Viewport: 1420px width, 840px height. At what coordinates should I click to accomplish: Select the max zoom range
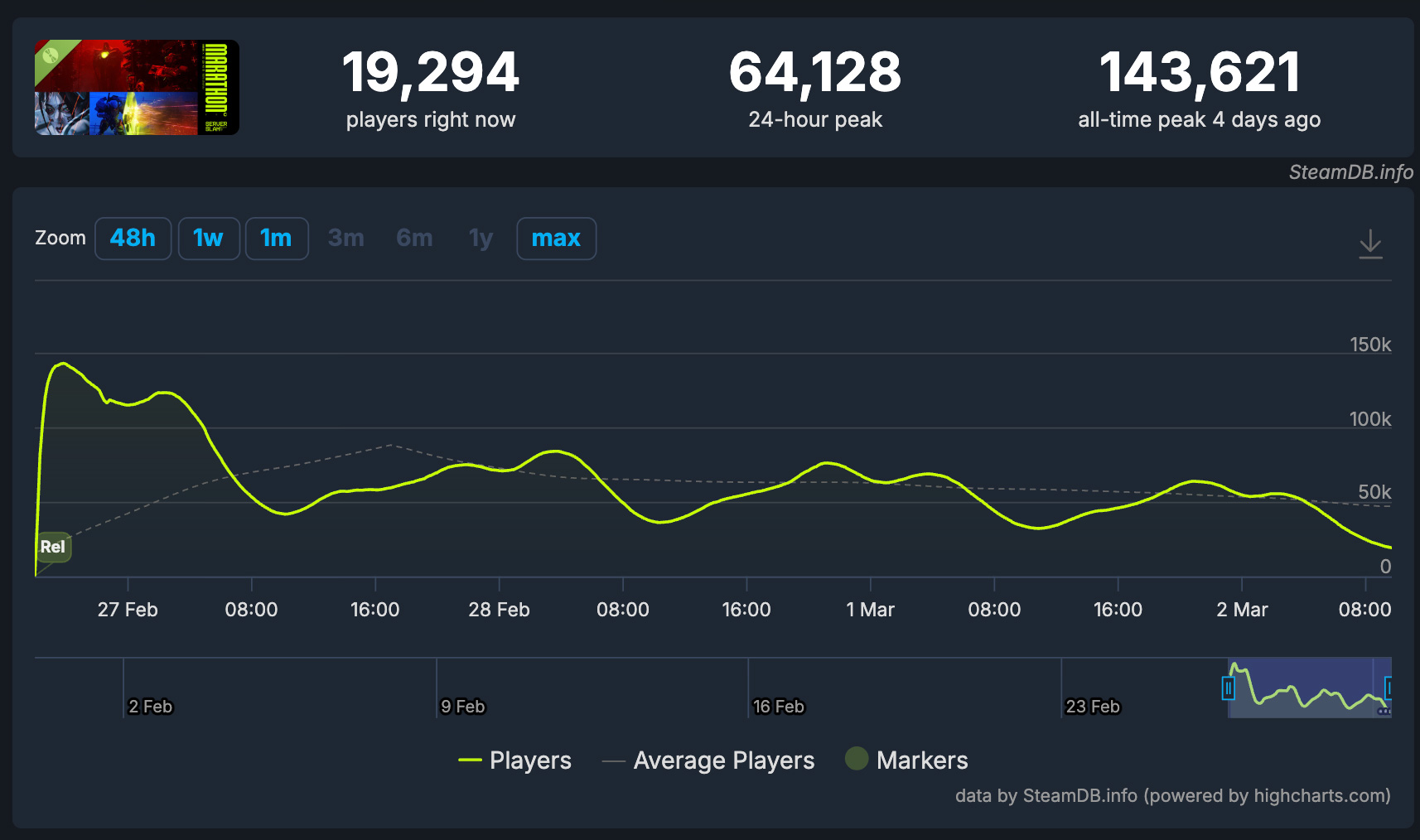pos(556,239)
